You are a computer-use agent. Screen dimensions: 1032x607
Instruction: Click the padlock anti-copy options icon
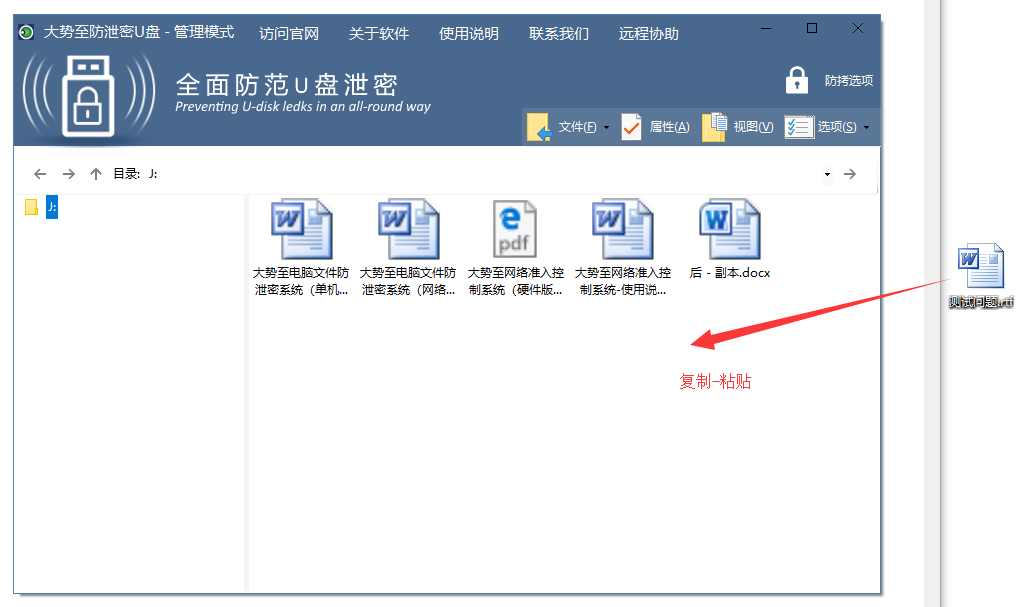coord(797,80)
